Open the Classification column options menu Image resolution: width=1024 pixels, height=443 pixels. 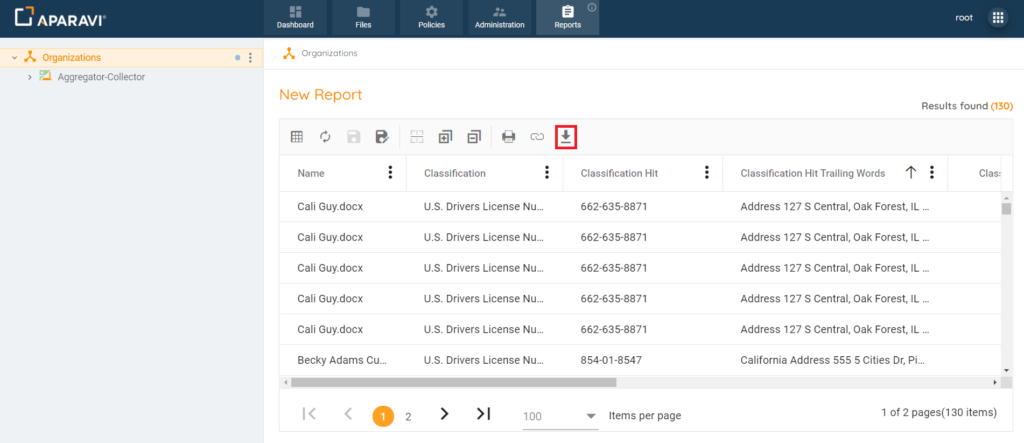tap(547, 172)
